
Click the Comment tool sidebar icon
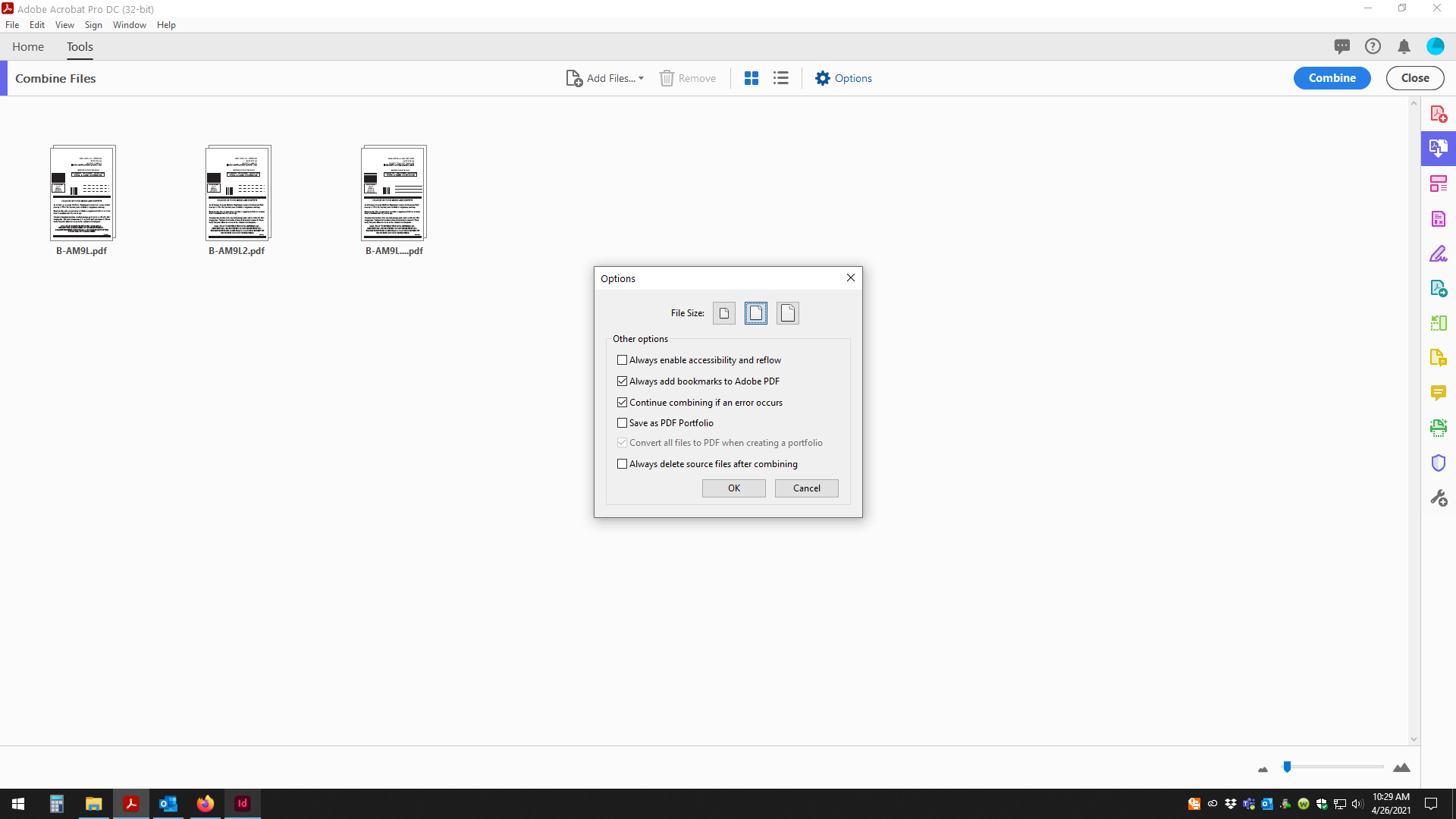pyautogui.click(x=1438, y=392)
